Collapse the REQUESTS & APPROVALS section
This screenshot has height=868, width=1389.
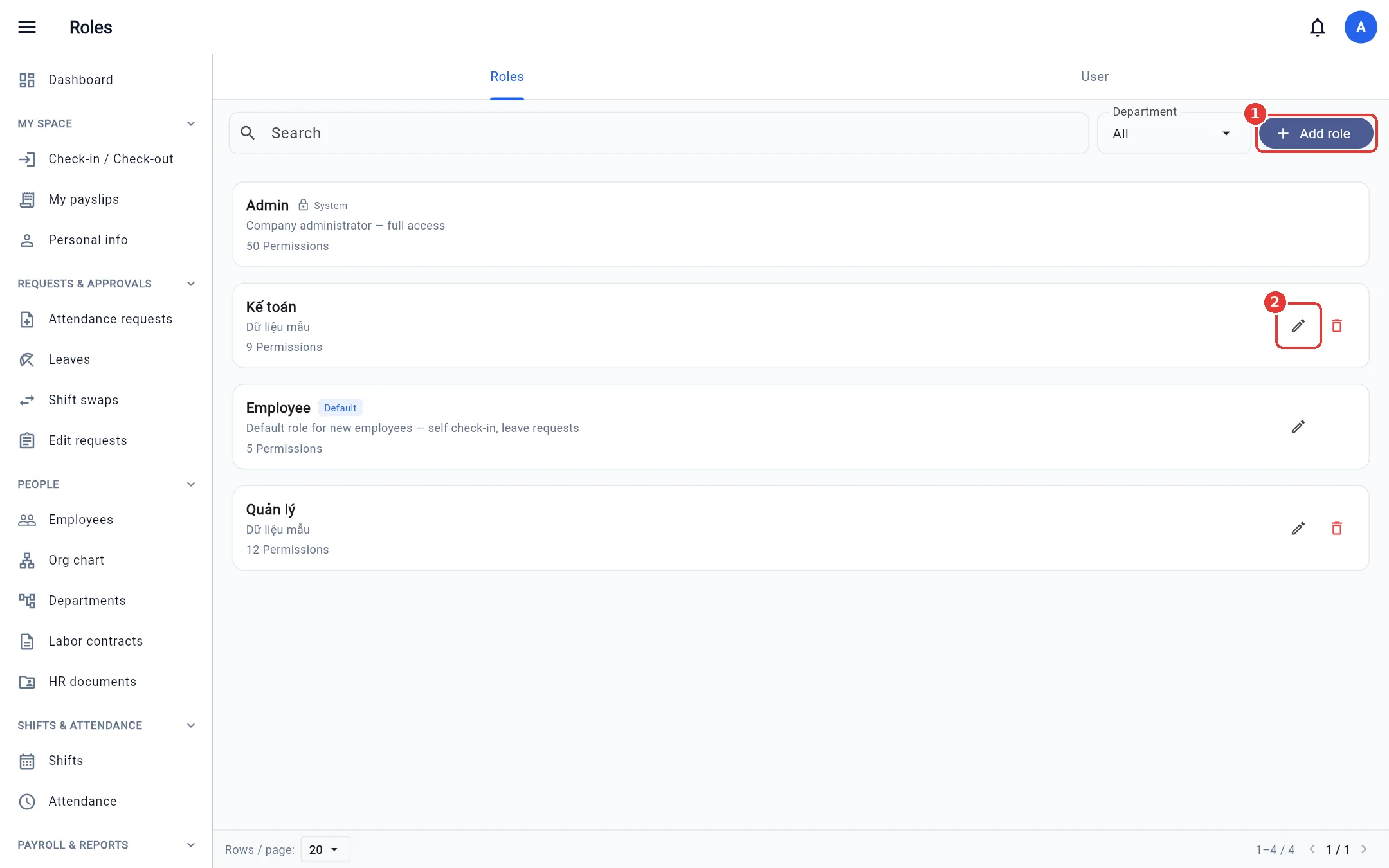[191, 284]
